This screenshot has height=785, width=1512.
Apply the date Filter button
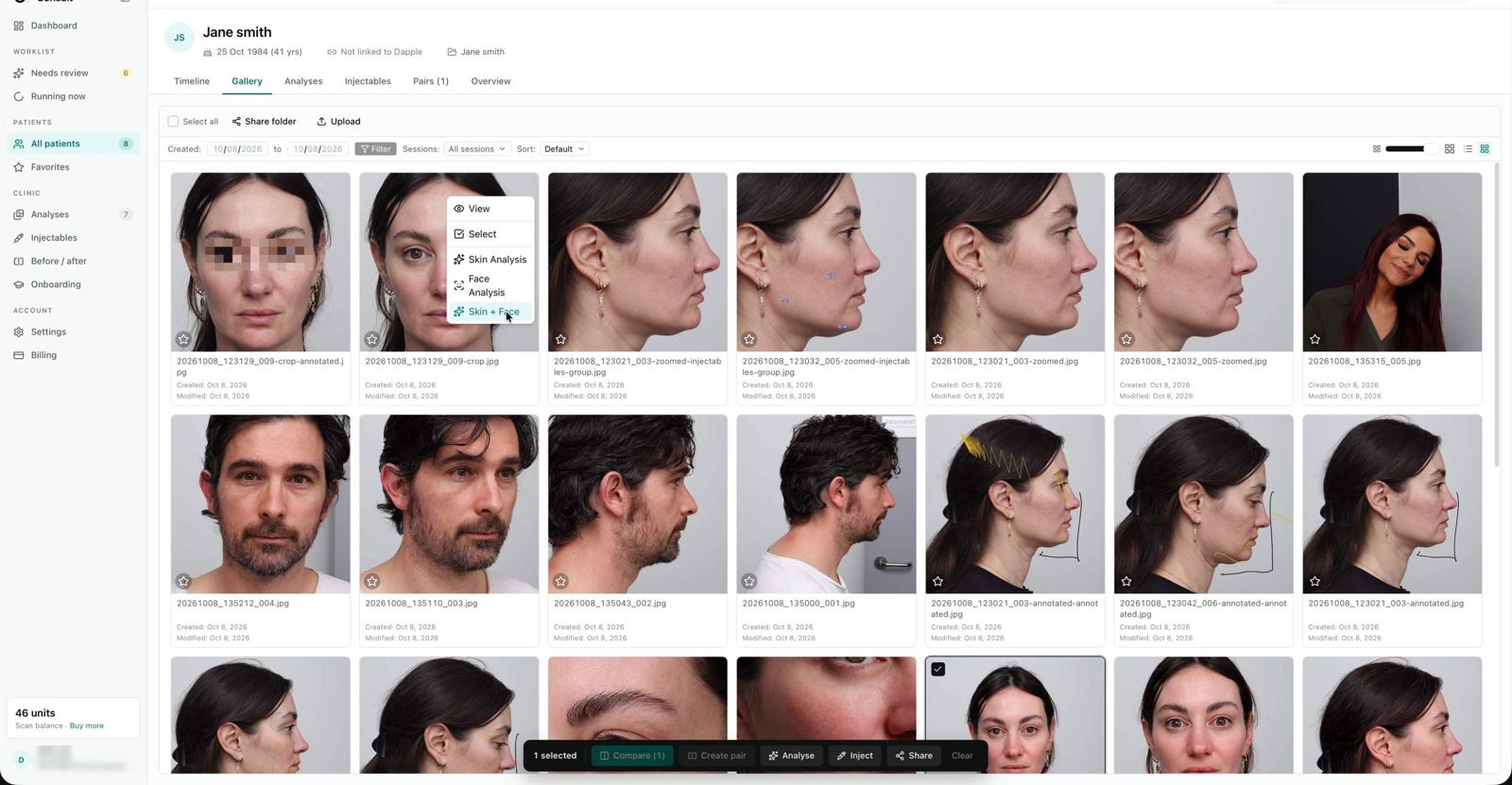[375, 149]
